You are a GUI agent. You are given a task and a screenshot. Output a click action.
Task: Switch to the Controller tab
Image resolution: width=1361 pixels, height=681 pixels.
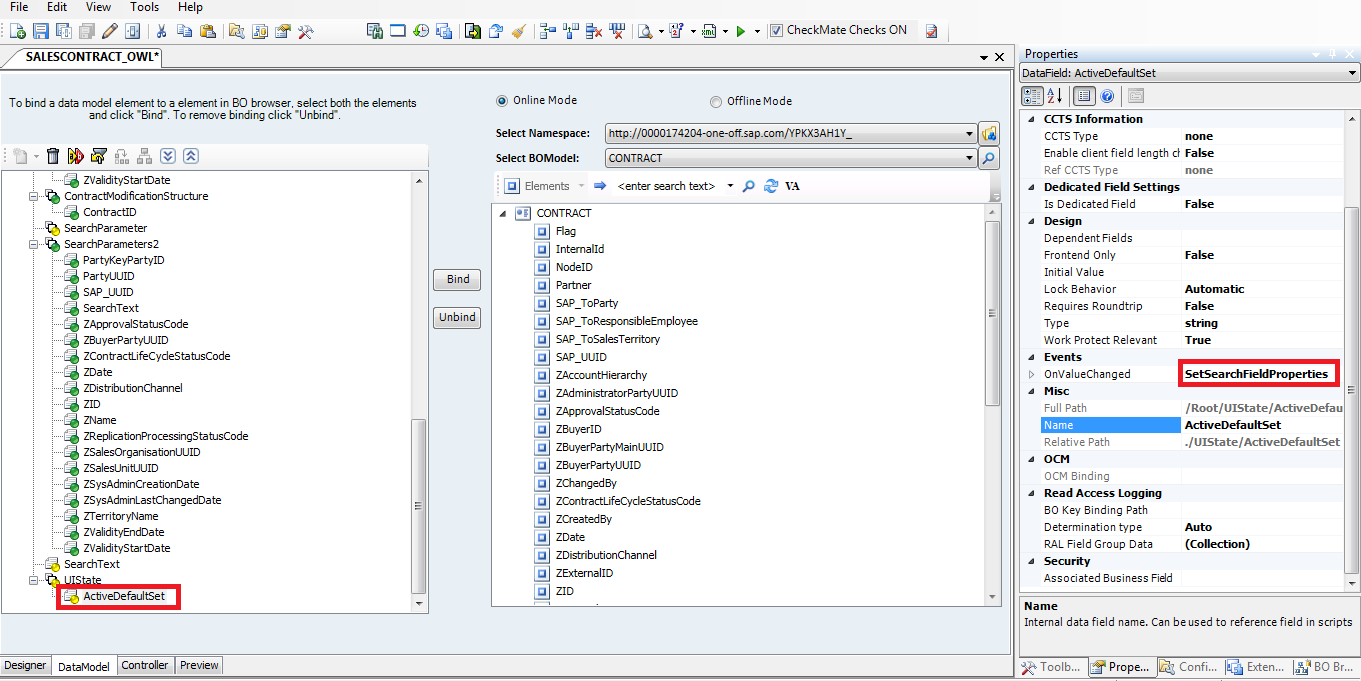(x=145, y=665)
